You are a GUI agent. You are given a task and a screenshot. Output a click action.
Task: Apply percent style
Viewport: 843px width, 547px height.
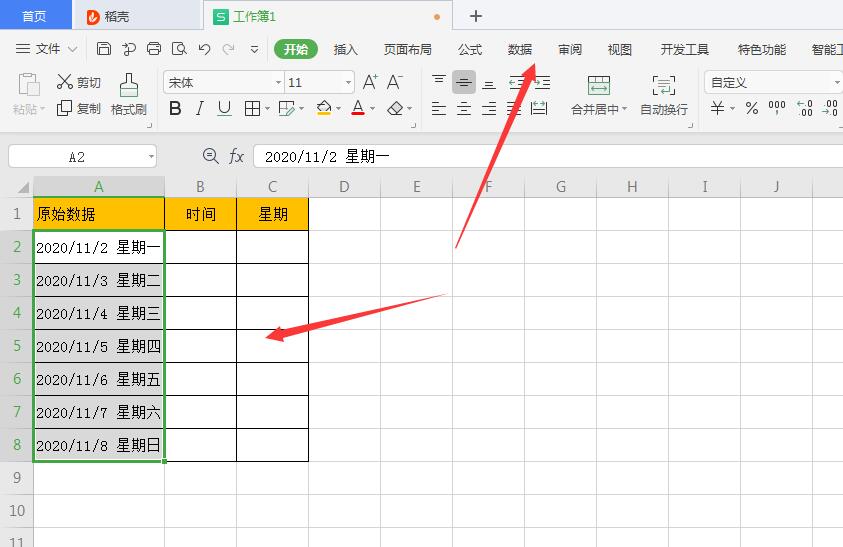point(752,109)
